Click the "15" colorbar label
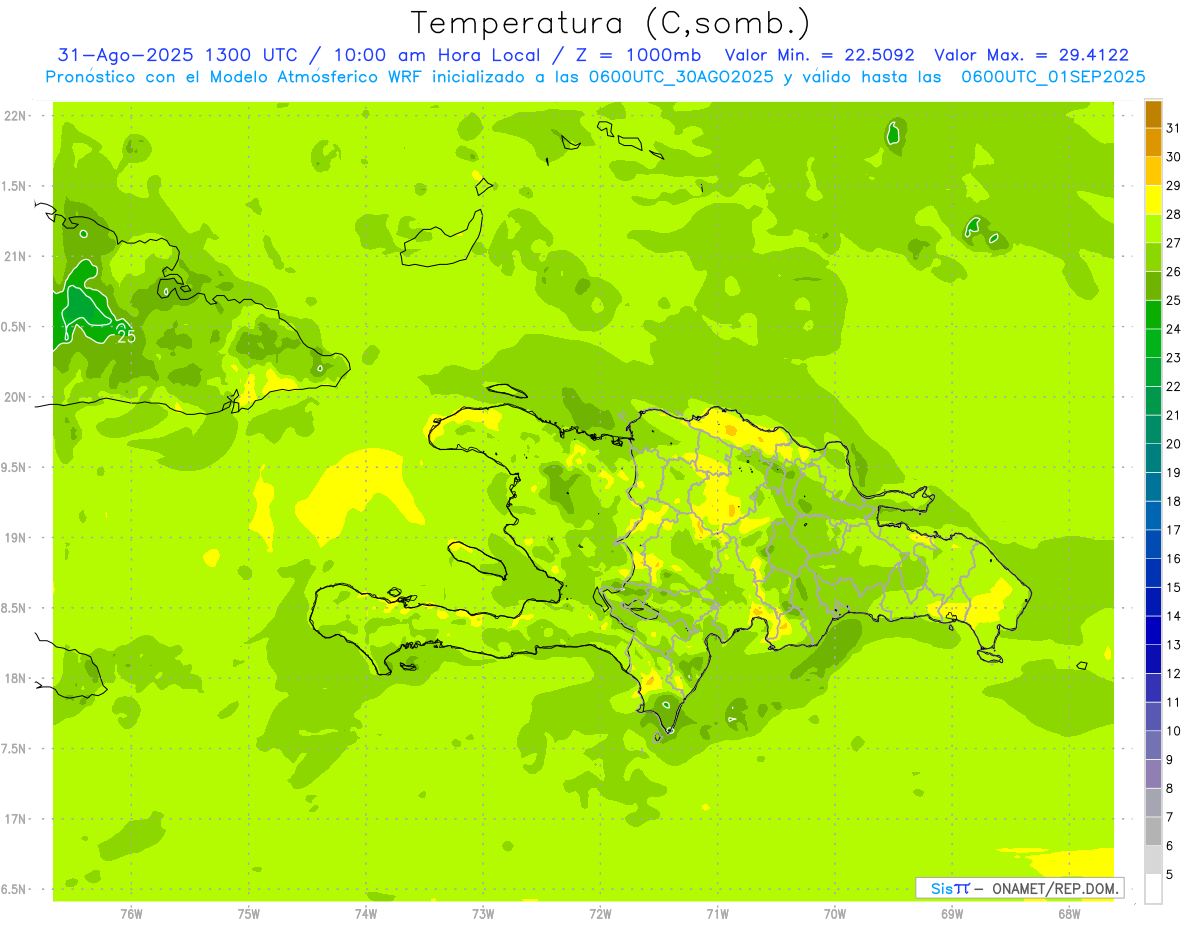The height and width of the screenshot is (927, 1200). (1174, 588)
